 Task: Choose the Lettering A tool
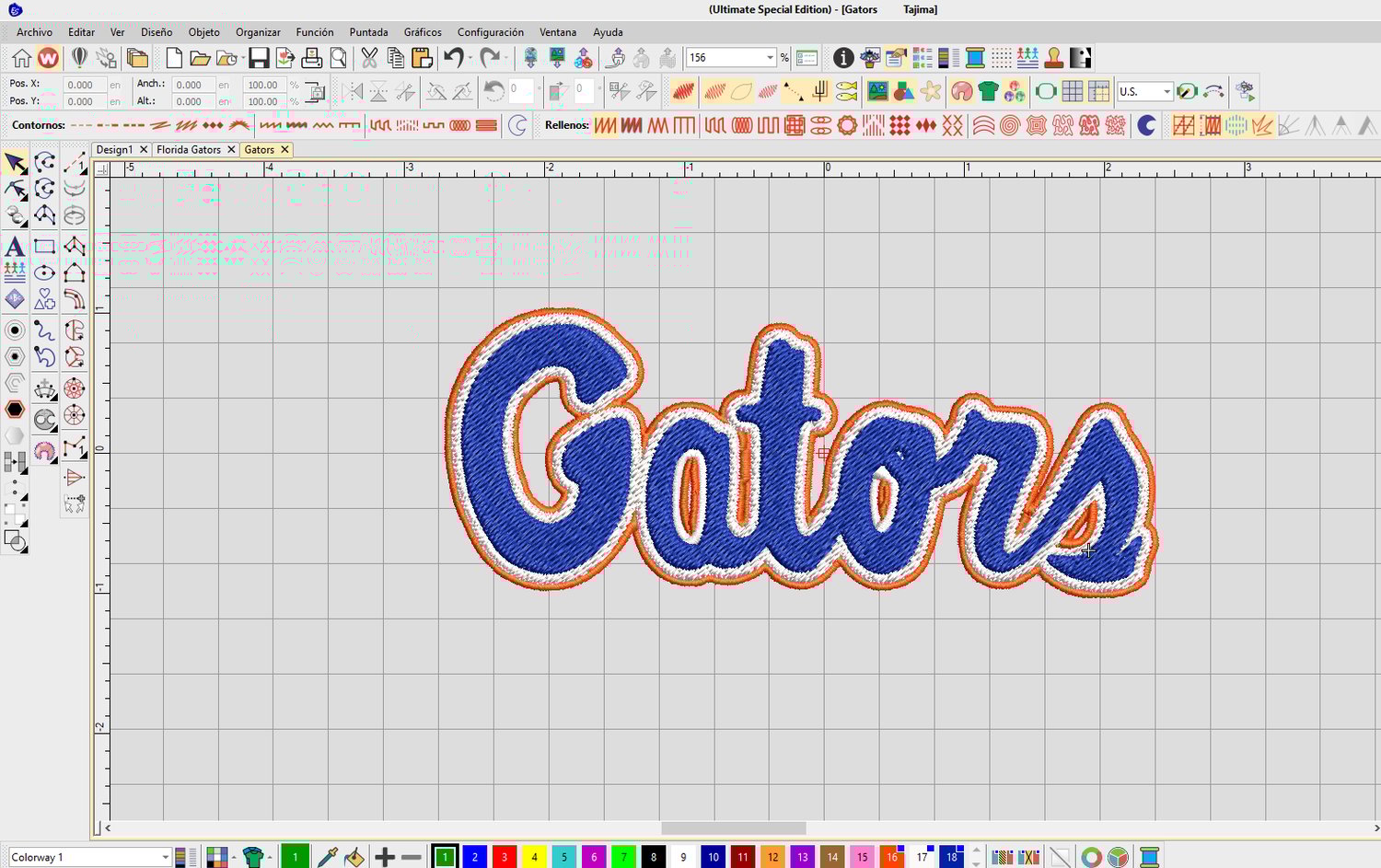point(15,247)
